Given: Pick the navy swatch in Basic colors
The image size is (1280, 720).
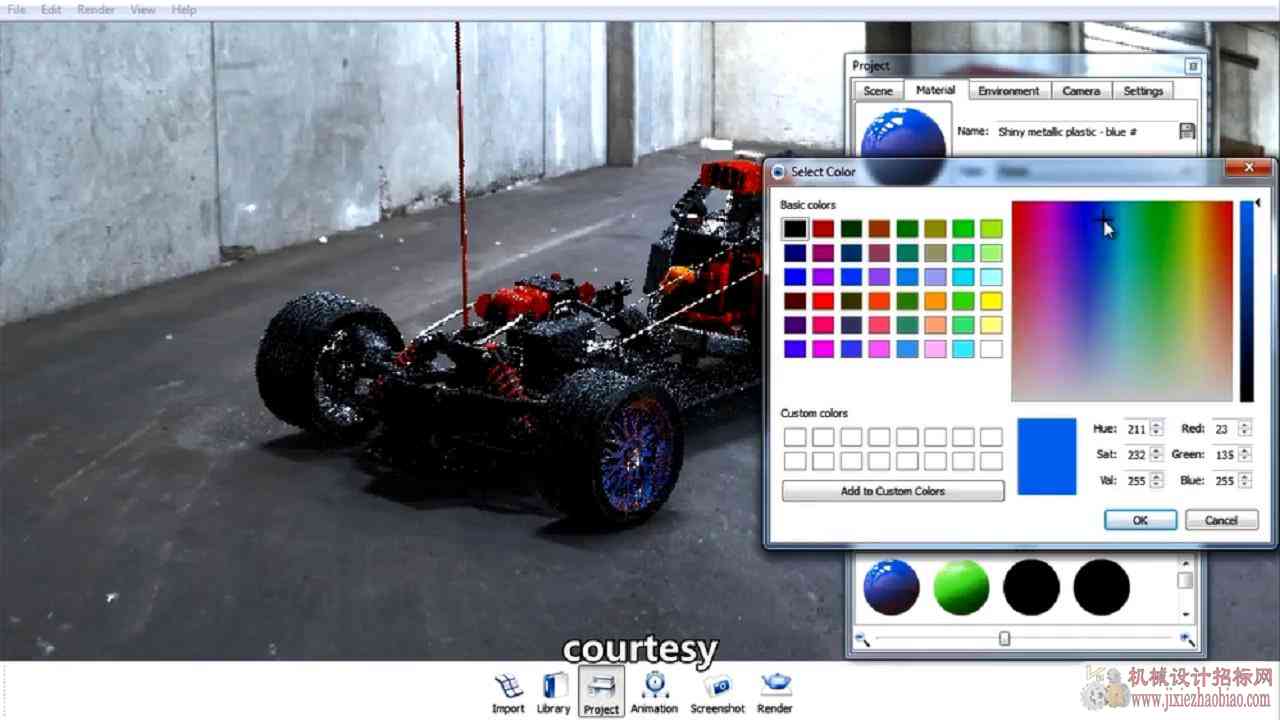Looking at the screenshot, I should 795,253.
